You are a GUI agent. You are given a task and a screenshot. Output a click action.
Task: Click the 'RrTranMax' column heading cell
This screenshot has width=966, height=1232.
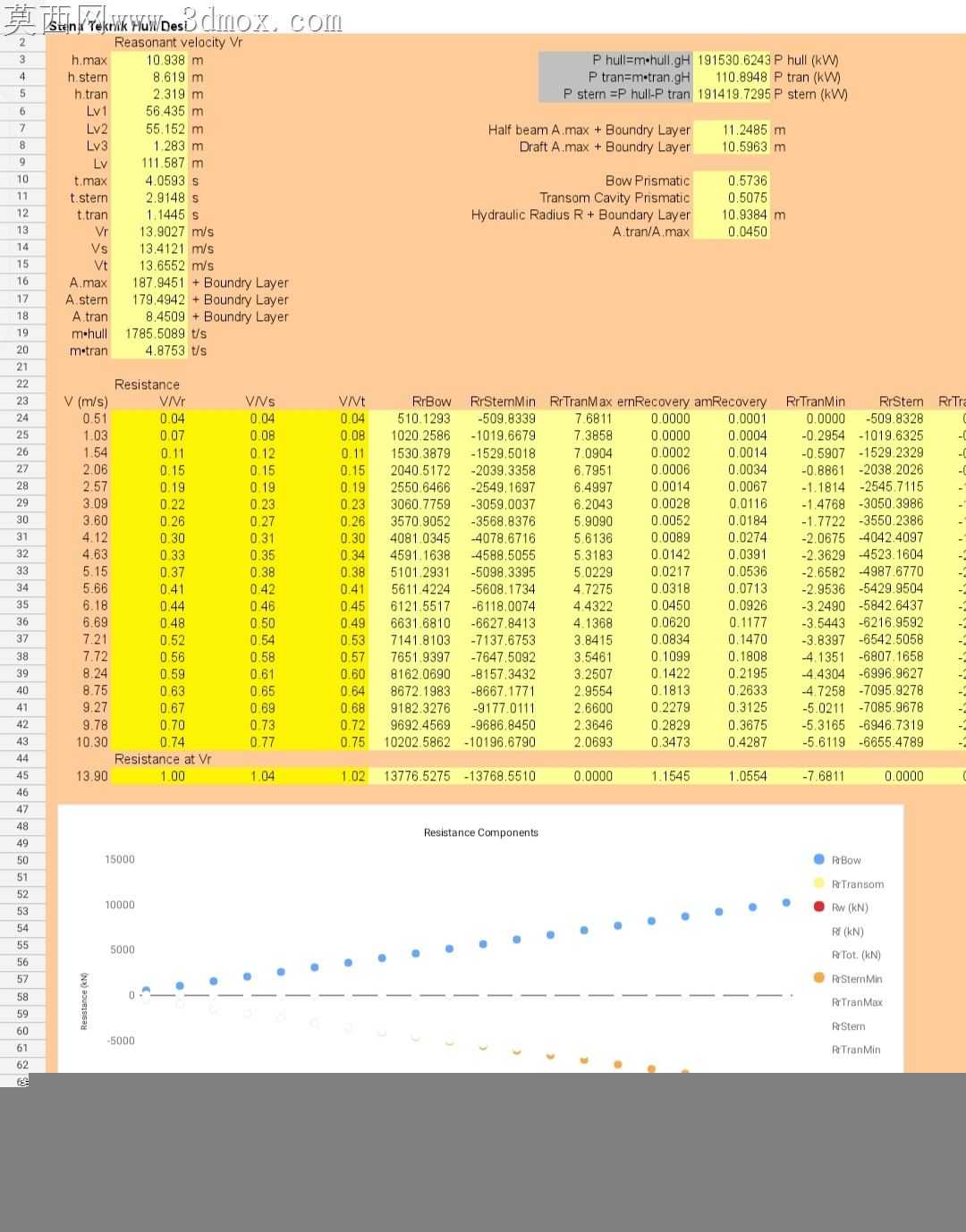tap(580, 401)
